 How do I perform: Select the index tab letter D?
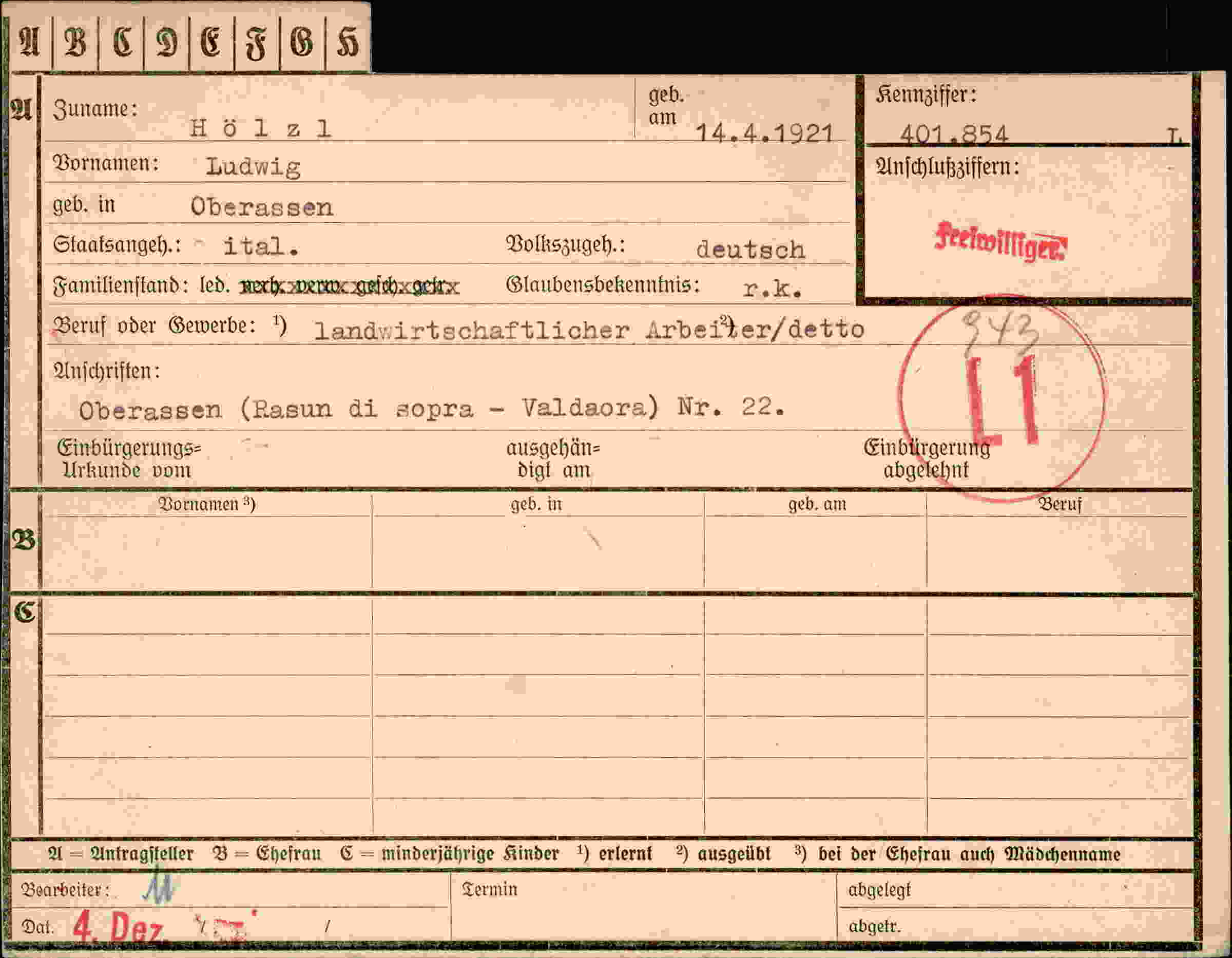click(x=167, y=42)
